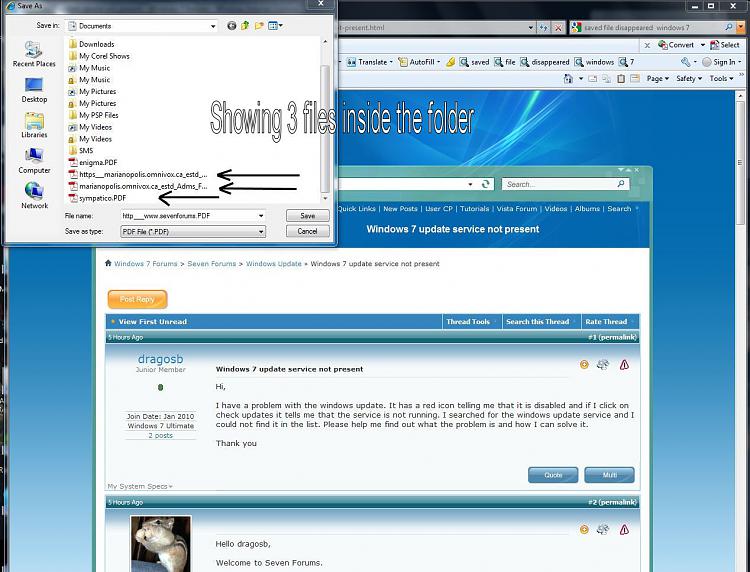Click Quote on dragosb's post
The image size is (750, 572).
tap(553, 475)
